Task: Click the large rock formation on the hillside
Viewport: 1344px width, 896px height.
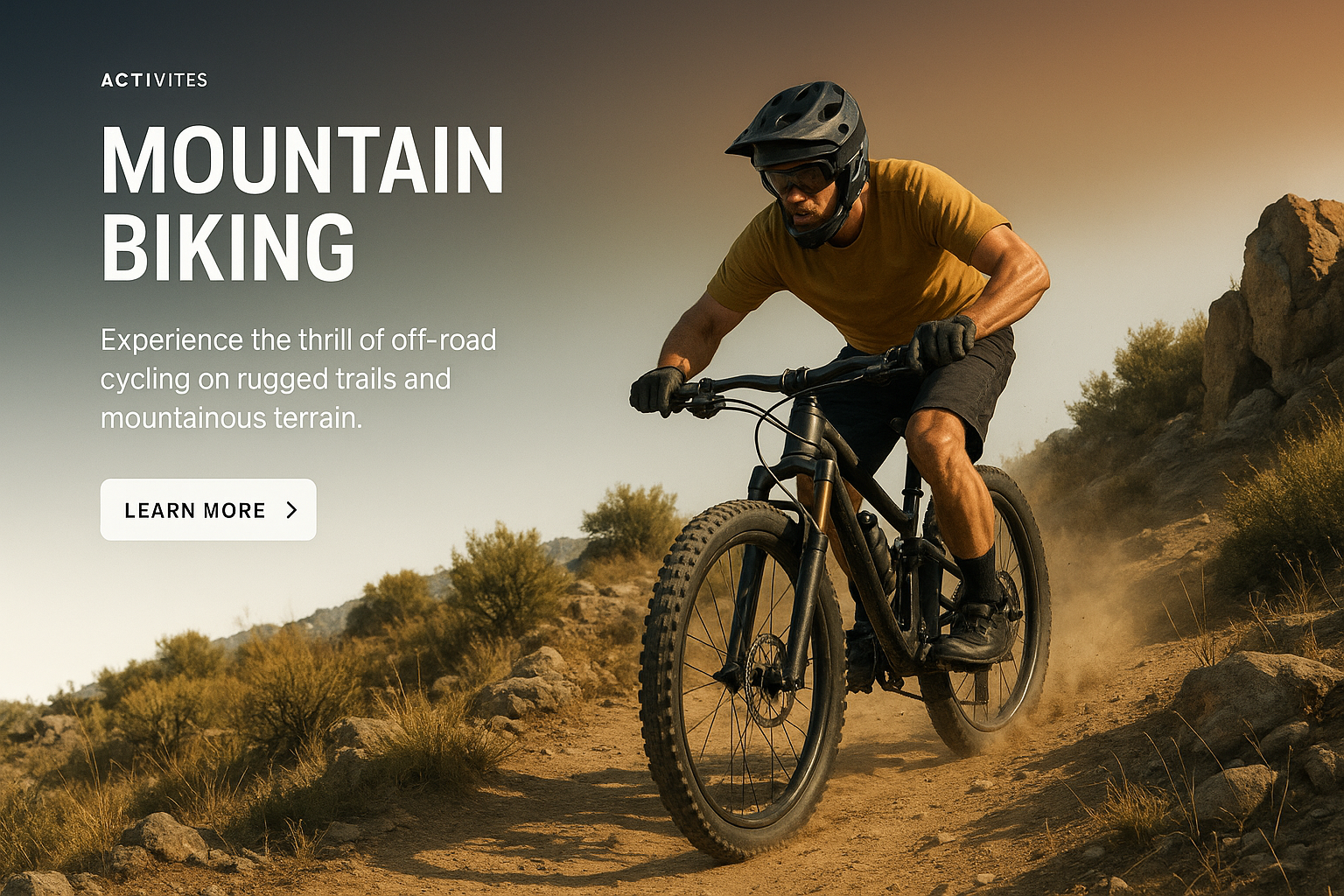Action: click(1277, 297)
